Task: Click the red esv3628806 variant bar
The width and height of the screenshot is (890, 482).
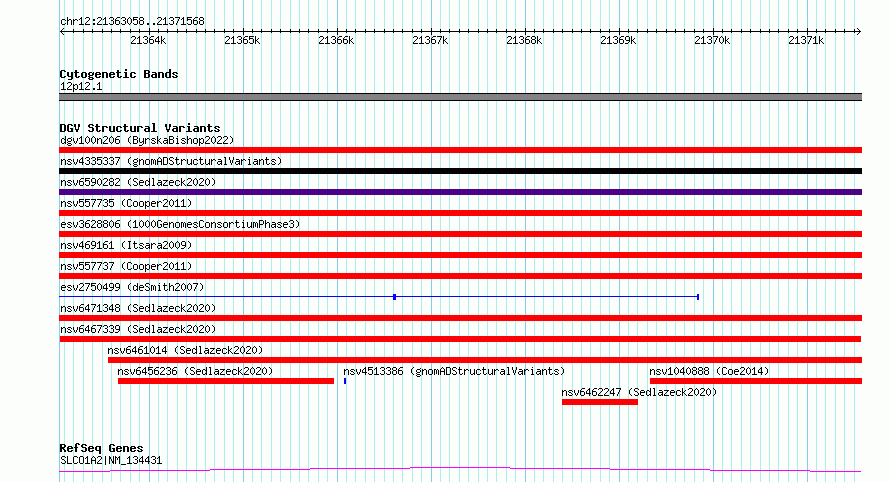Action: pos(460,234)
